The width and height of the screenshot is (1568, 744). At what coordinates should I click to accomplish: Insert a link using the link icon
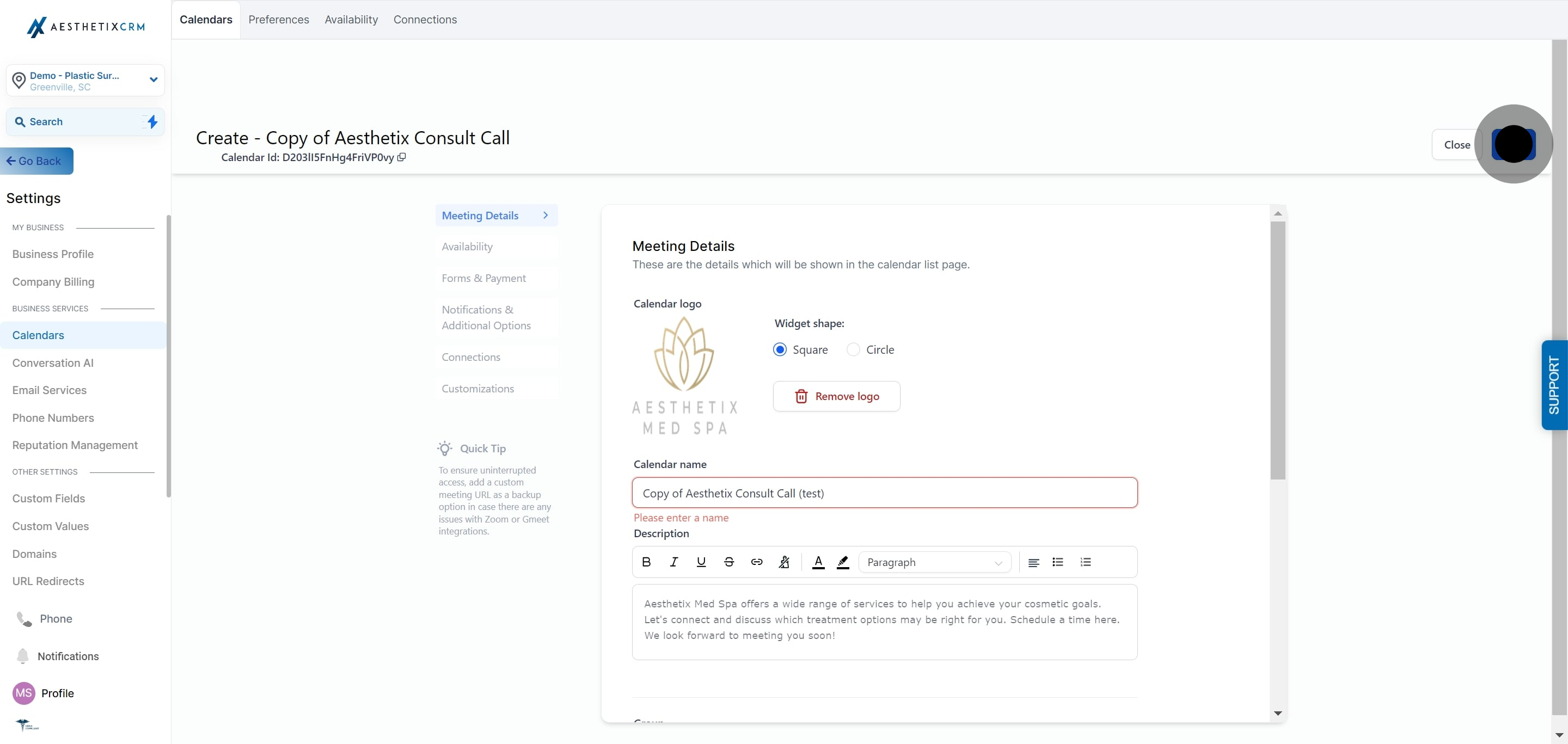(x=757, y=562)
